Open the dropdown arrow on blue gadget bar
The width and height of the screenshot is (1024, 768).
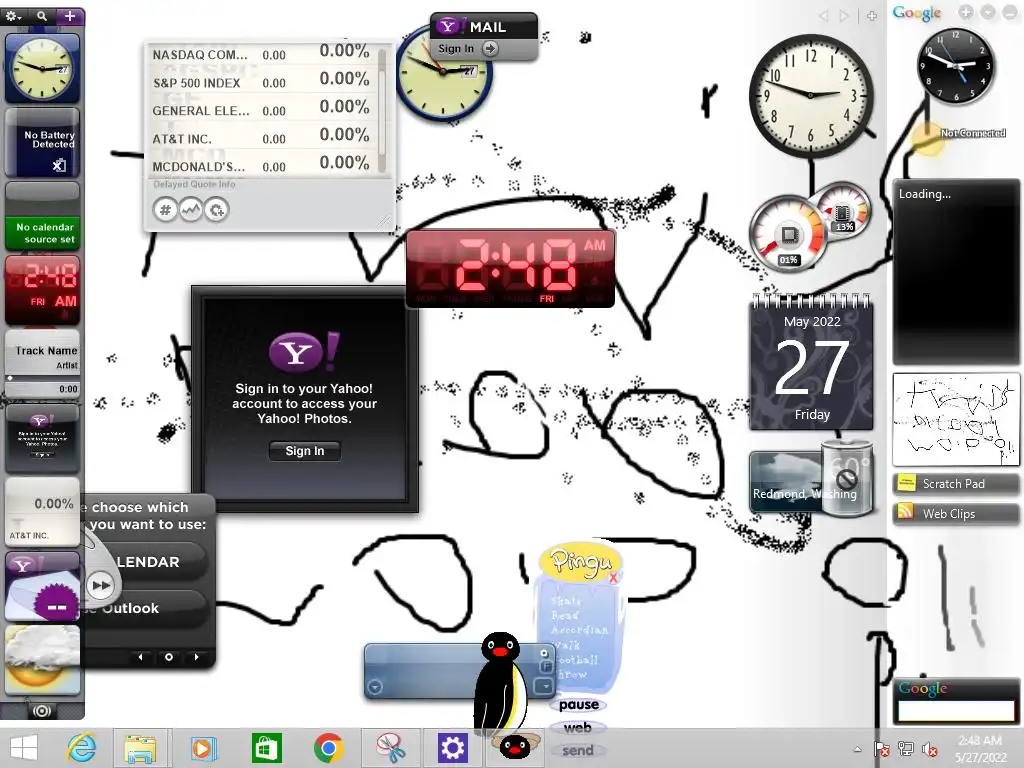coord(545,686)
